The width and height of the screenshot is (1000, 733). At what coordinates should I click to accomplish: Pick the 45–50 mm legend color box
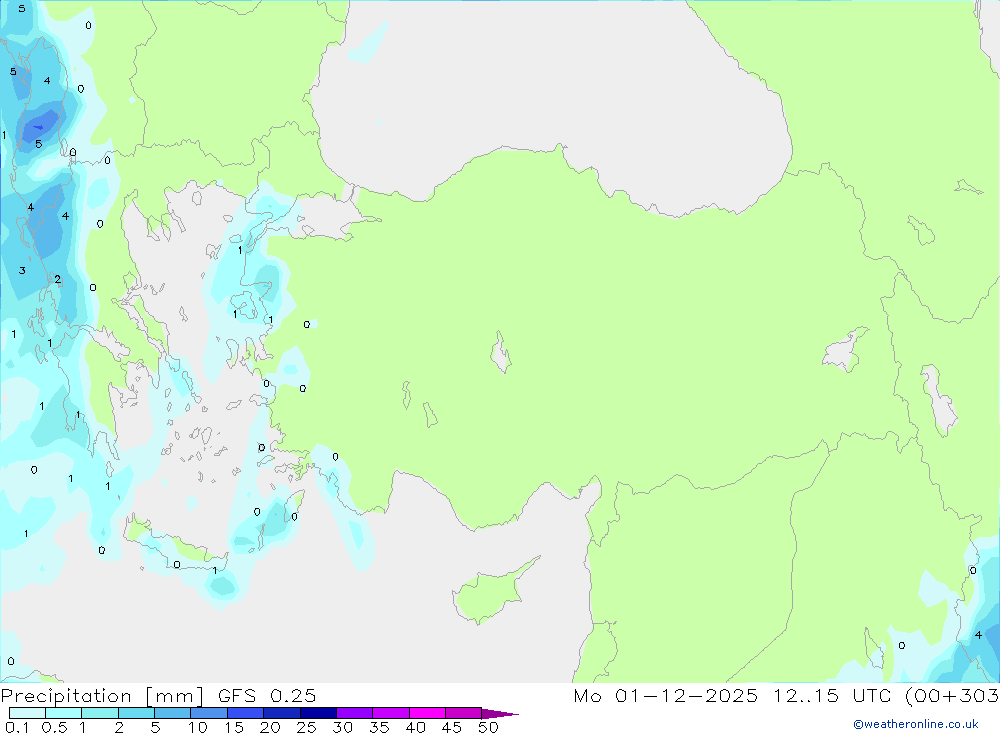464,713
